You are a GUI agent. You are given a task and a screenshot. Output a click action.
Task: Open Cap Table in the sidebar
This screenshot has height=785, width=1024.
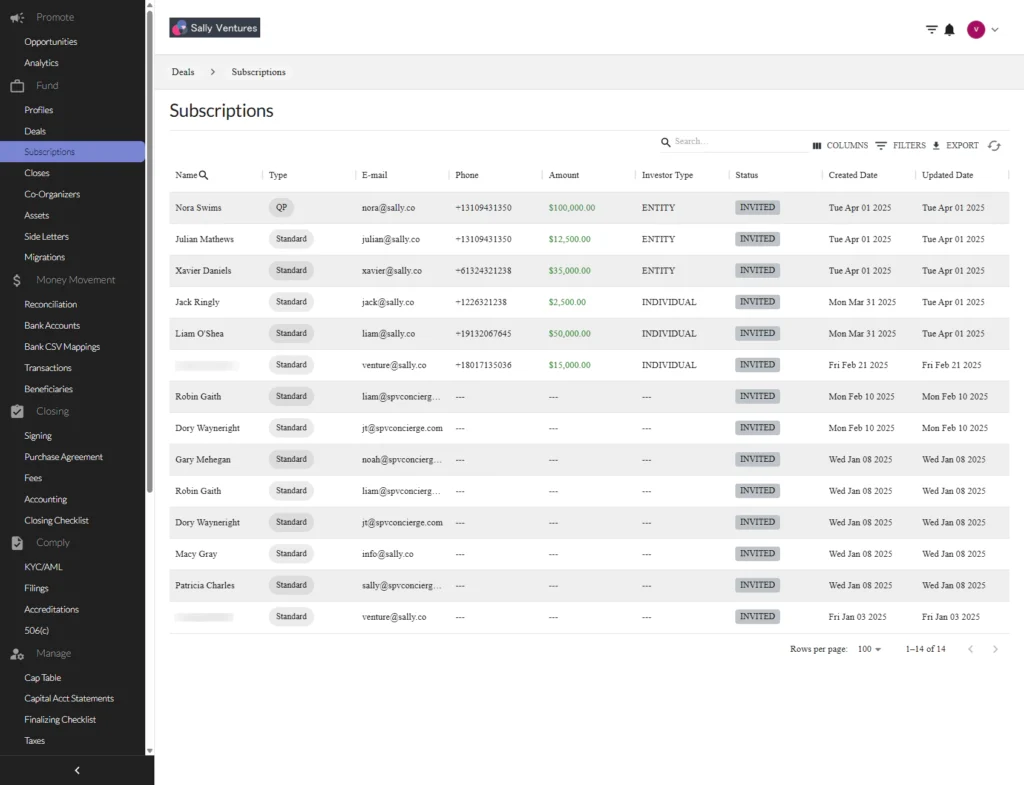43,678
